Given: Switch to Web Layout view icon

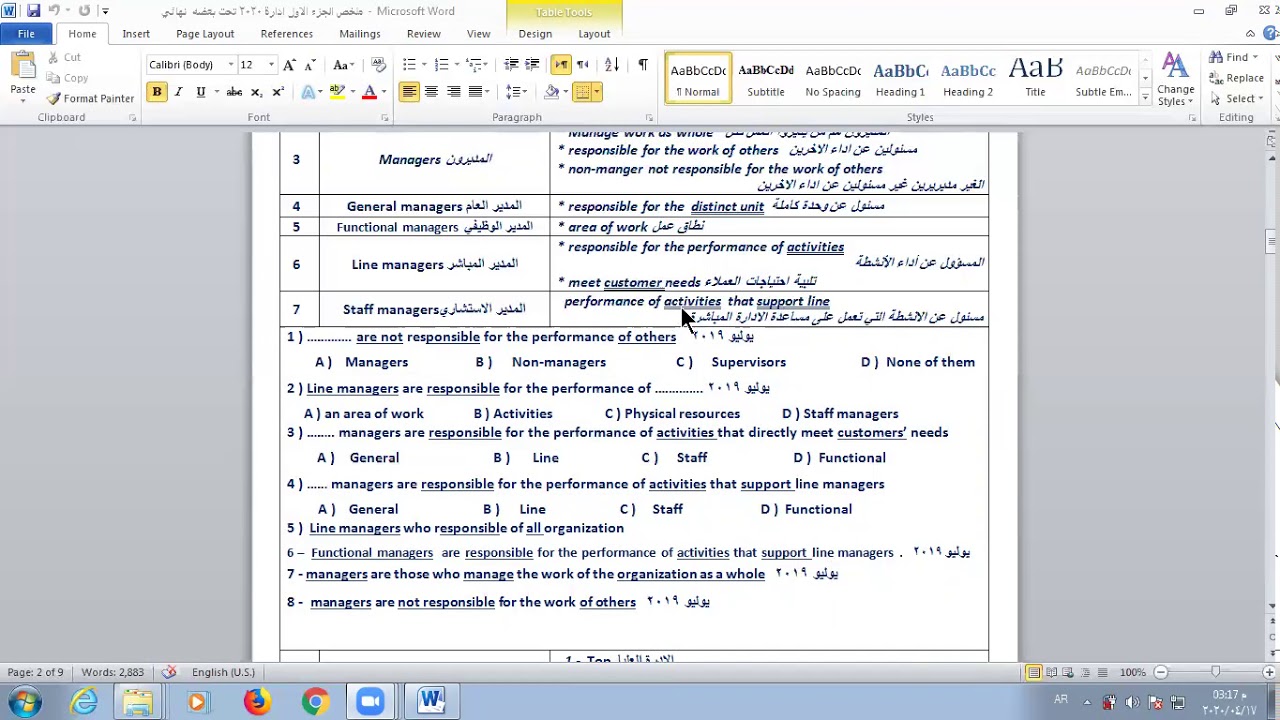Looking at the screenshot, I should 1068,672.
